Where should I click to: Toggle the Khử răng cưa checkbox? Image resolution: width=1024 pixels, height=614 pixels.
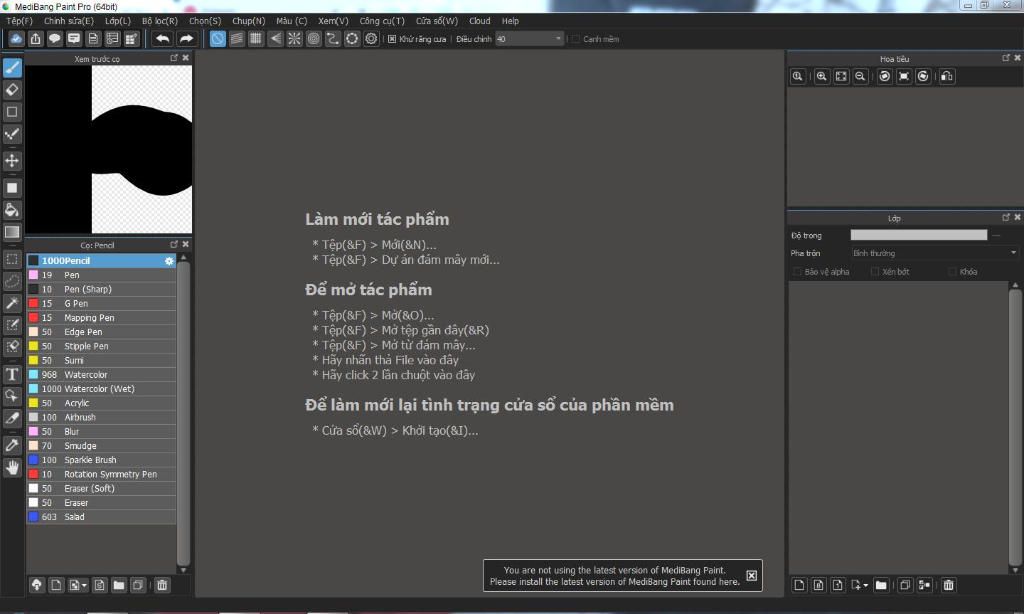click(x=392, y=39)
